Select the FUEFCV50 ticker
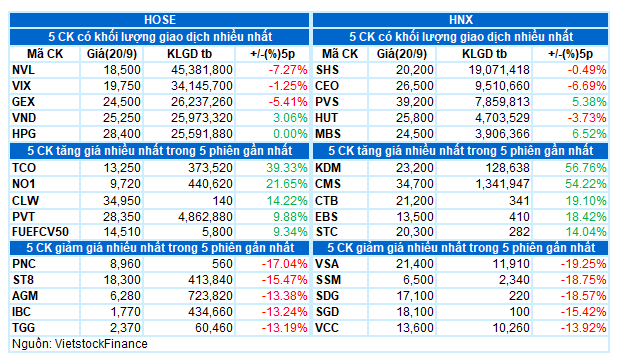 tap(40, 231)
